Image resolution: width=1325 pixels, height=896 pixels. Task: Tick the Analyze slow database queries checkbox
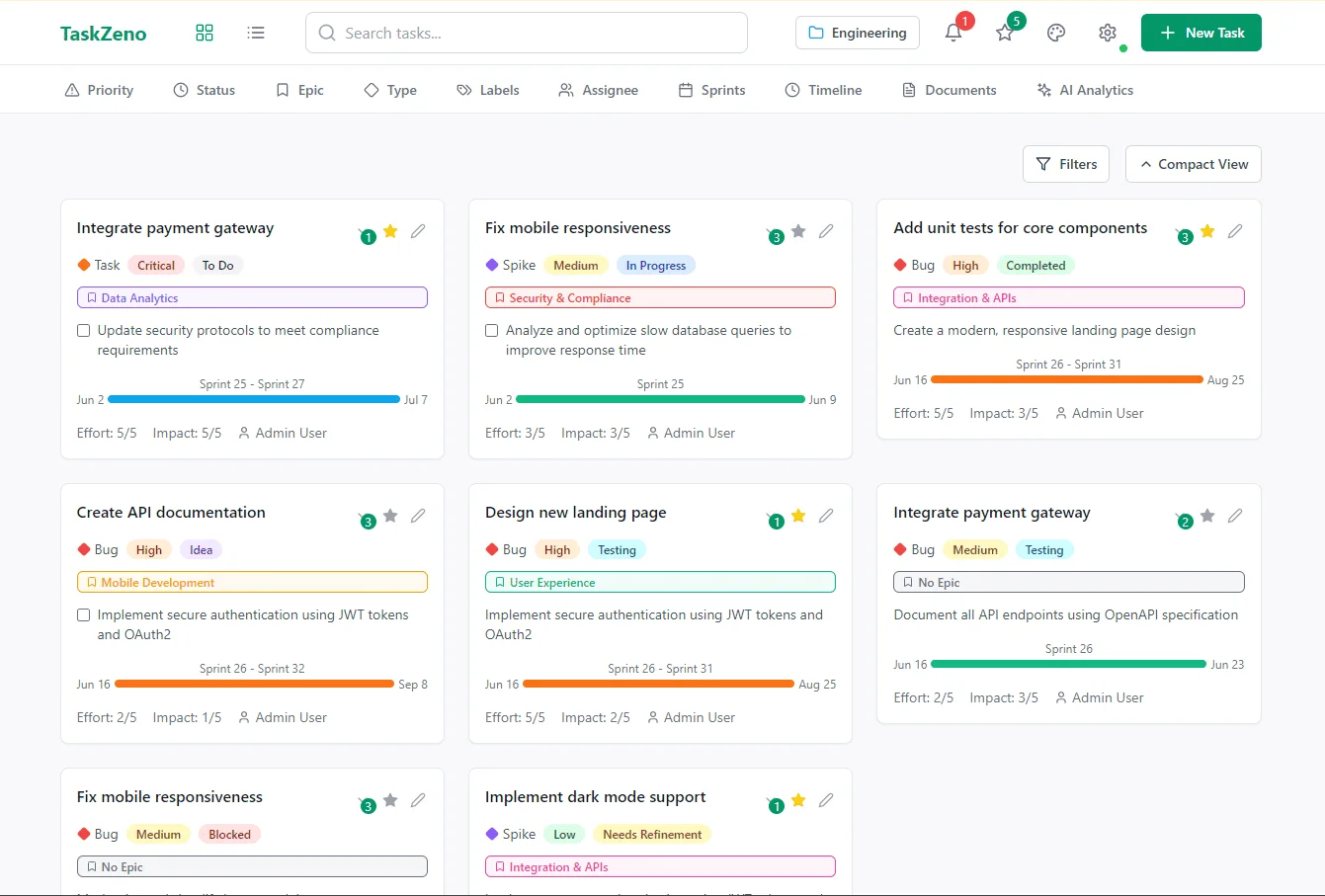pyautogui.click(x=492, y=331)
